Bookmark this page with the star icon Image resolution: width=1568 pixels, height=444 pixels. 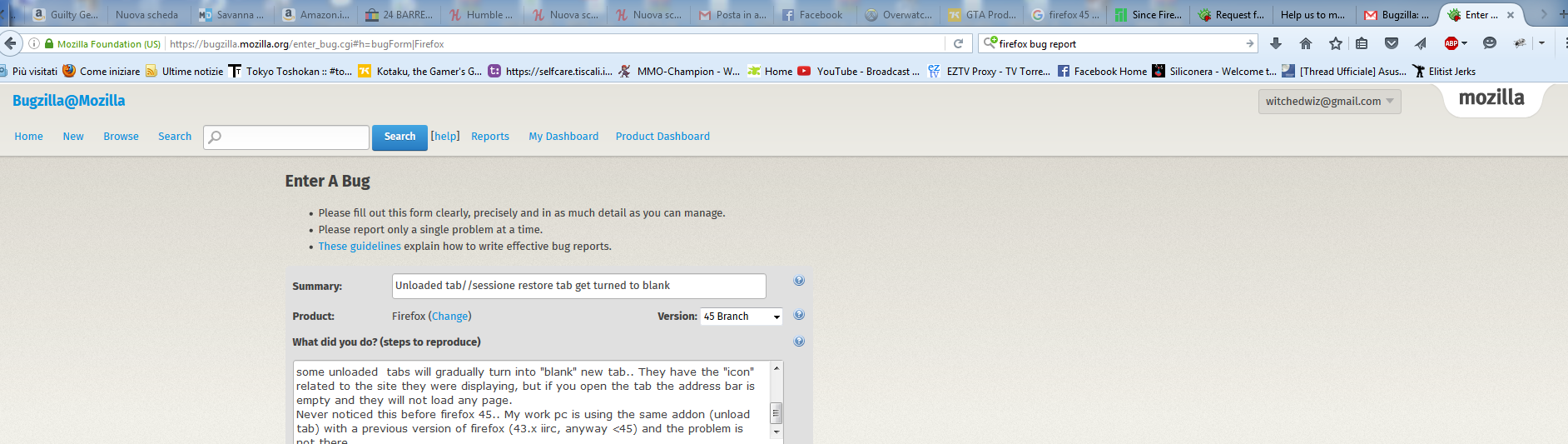point(1335,43)
